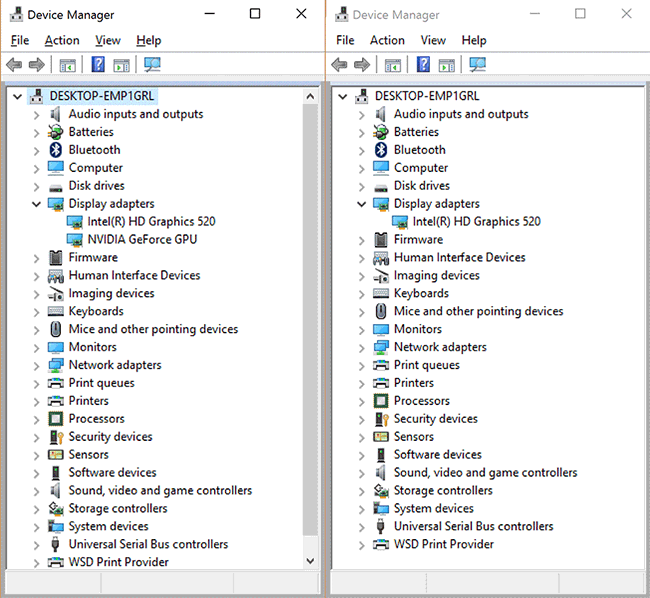Click Mice pointing devices icon in right window
The height and width of the screenshot is (598, 650).
(381, 311)
